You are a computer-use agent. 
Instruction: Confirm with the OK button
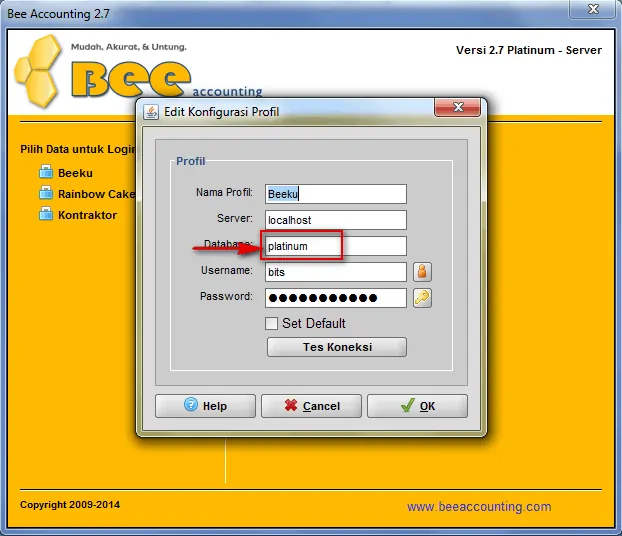tap(417, 406)
